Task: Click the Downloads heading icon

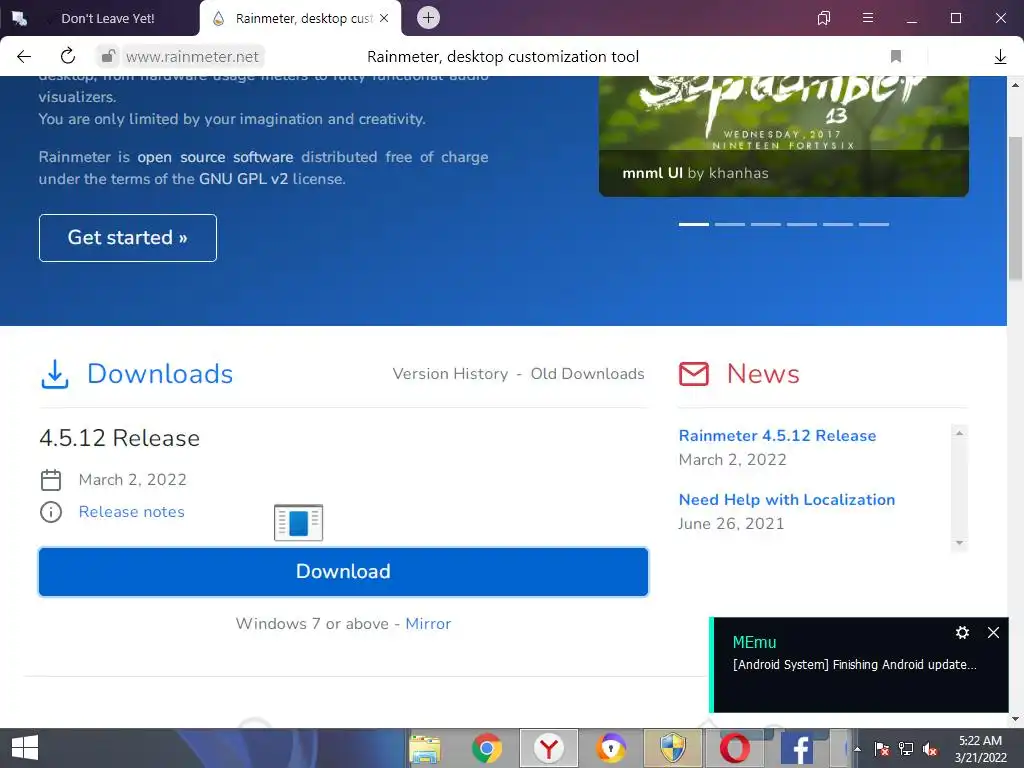Action: pyautogui.click(x=55, y=374)
